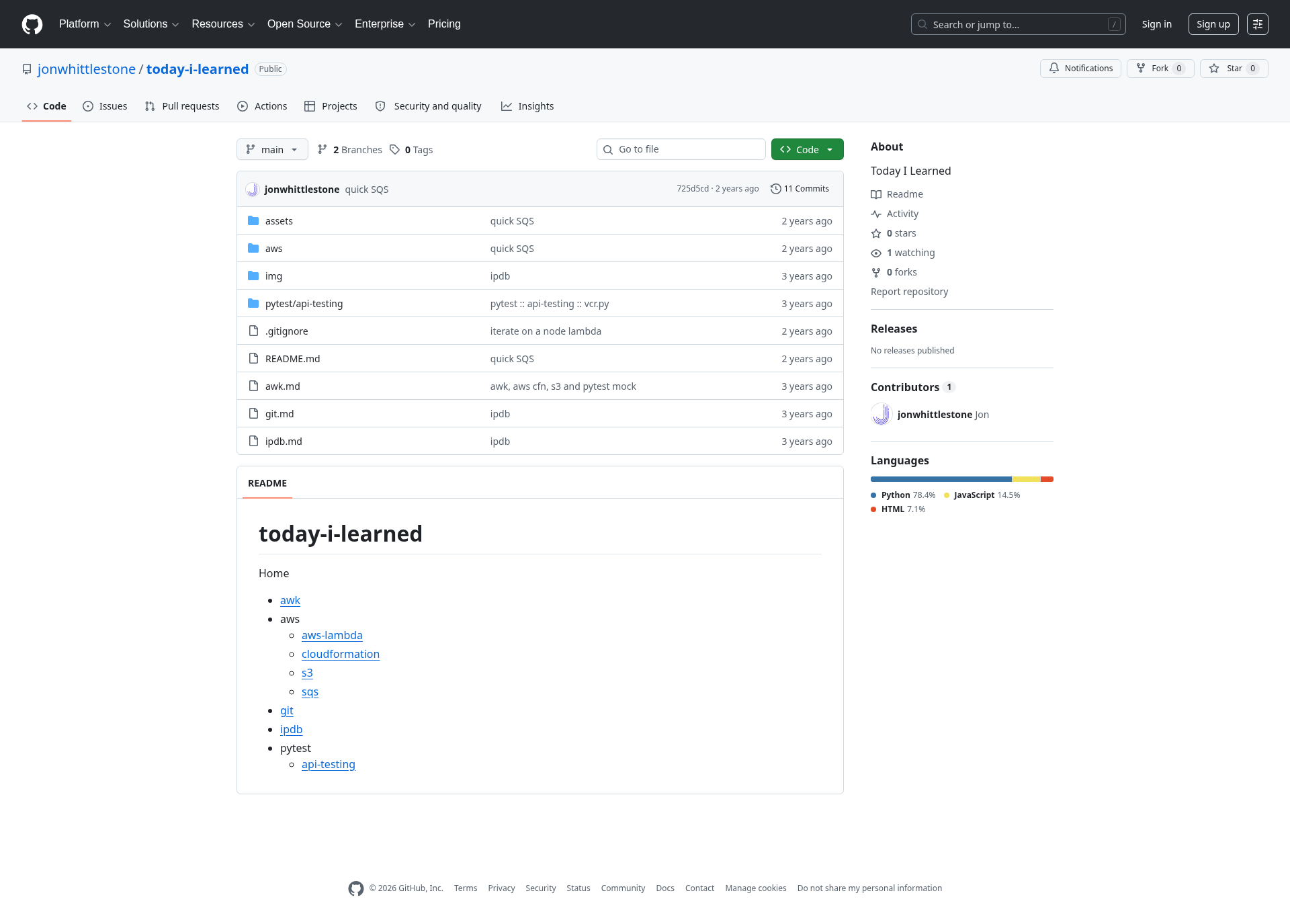Click the img folder icon
Viewport: 1290px width, 924px height.
[253, 276]
